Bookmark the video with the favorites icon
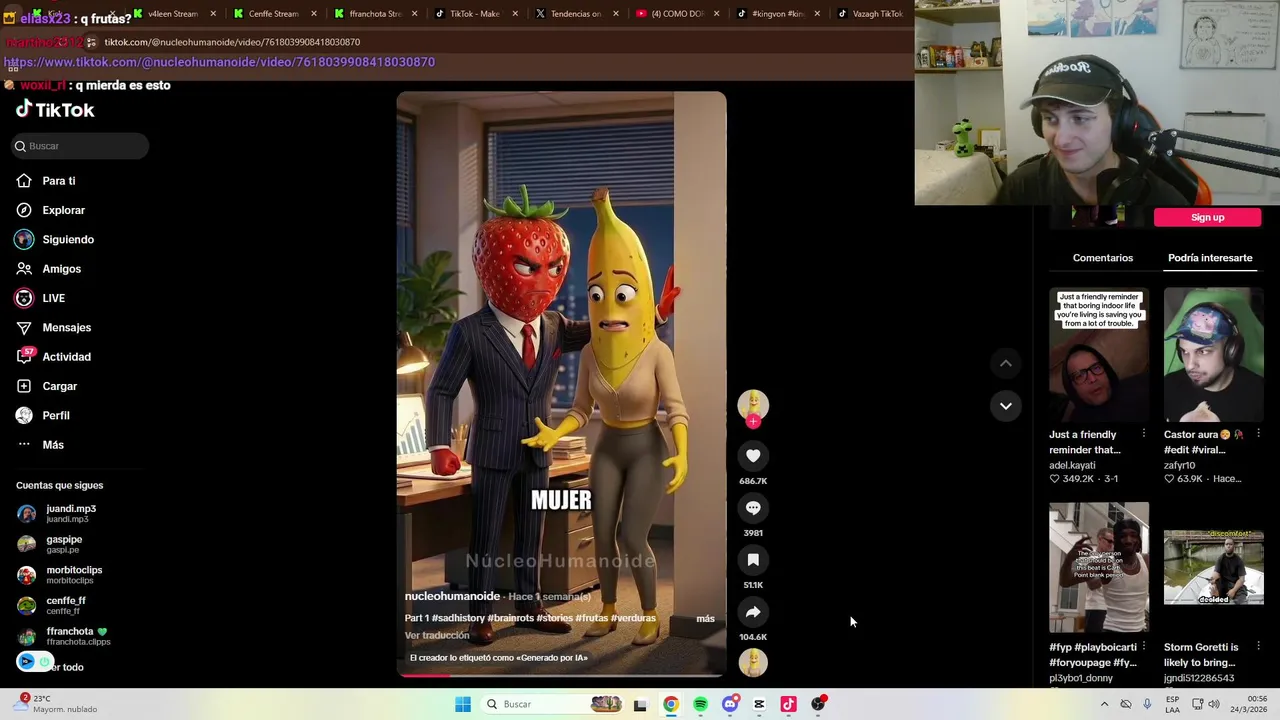Screen dimensions: 1280x720 click(x=753, y=560)
